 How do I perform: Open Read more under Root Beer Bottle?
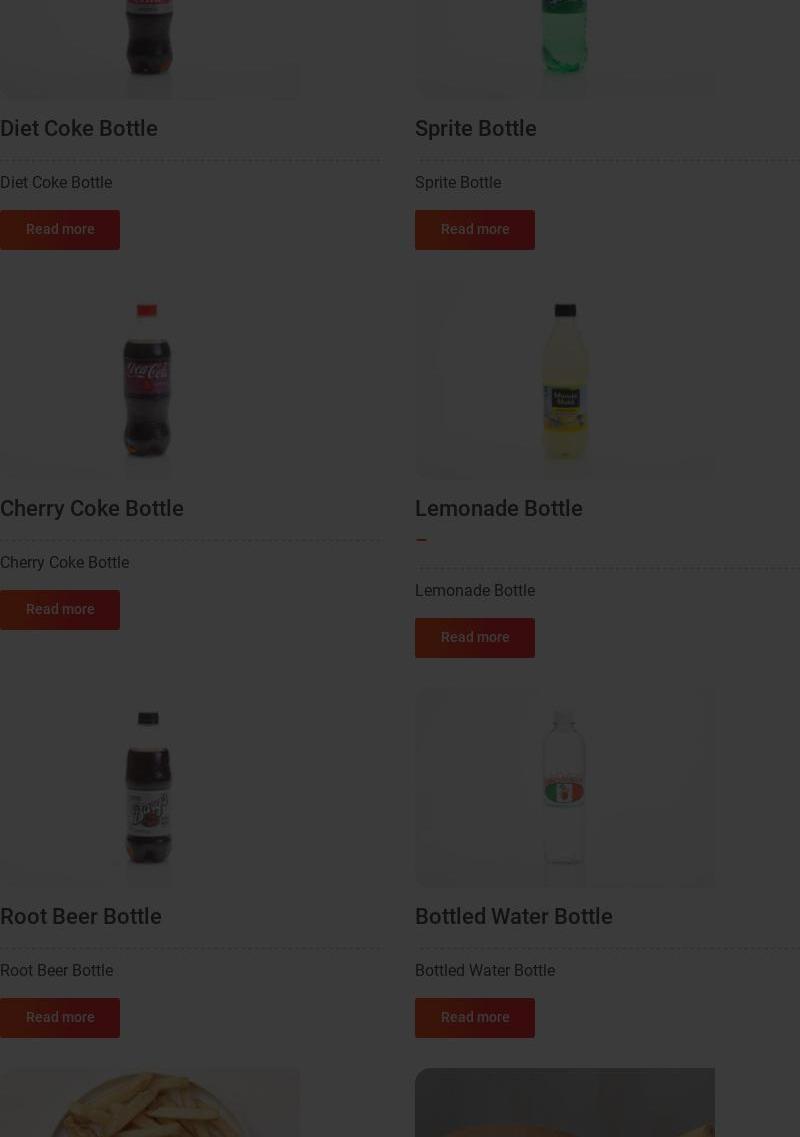[59, 1018]
